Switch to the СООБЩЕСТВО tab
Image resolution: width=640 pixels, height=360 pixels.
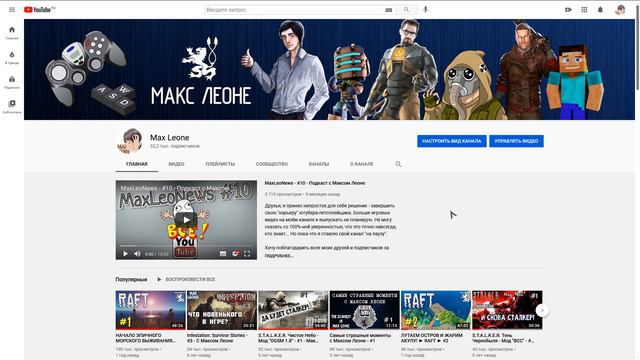pyautogui.click(x=272, y=164)
